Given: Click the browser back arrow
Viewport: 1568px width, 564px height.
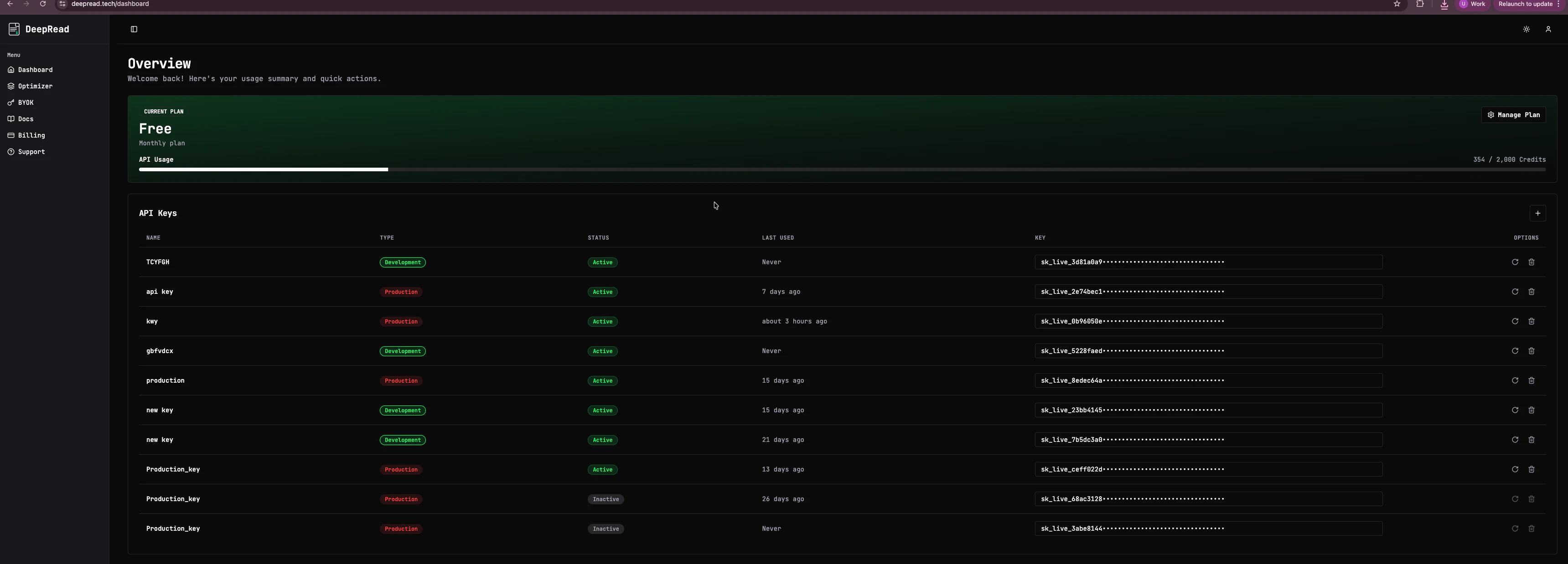Looking at the screenshot, I should pos(10,4).
